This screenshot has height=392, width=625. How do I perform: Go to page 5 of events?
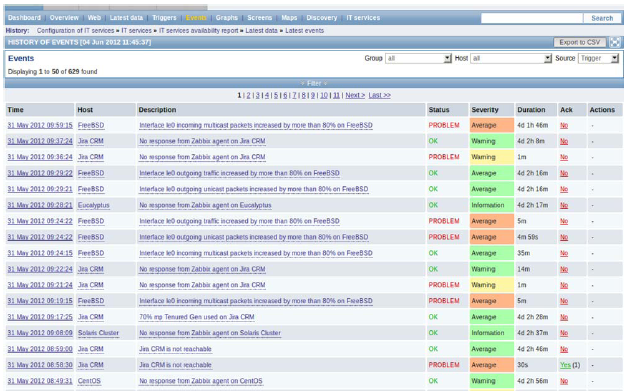click(x=276, y=95)
